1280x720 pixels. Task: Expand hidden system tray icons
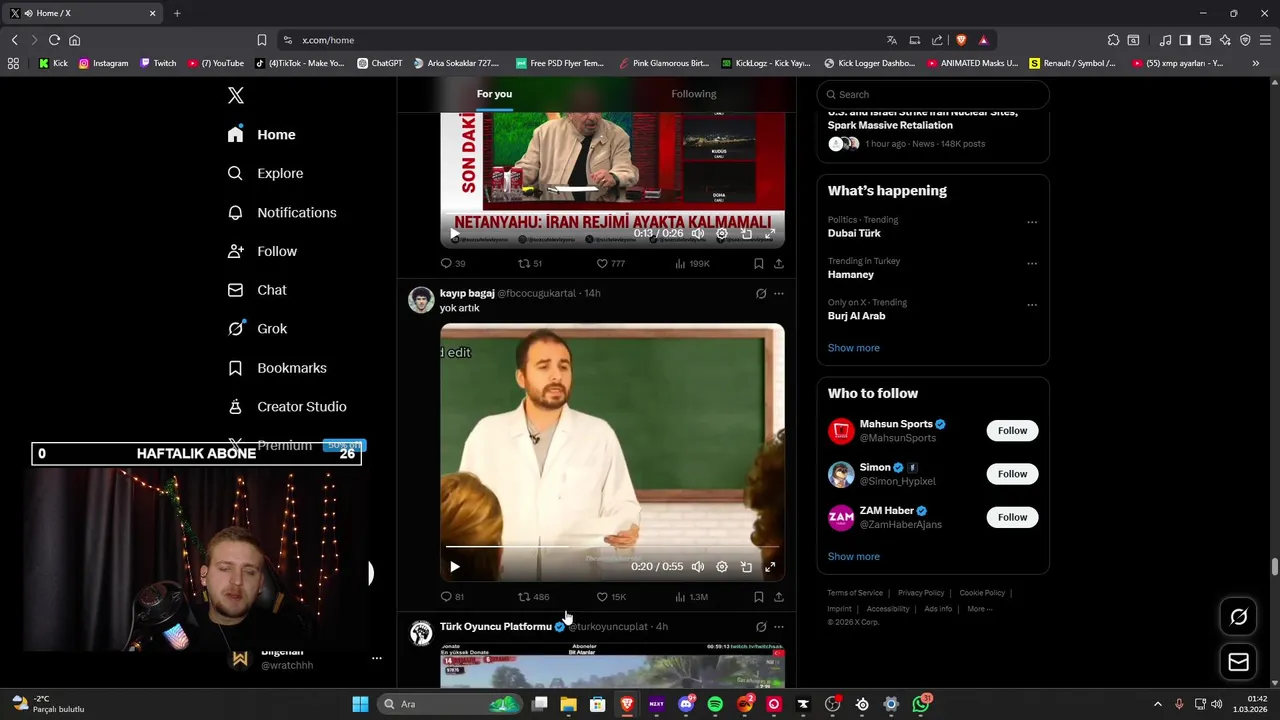pos(1158,704)
